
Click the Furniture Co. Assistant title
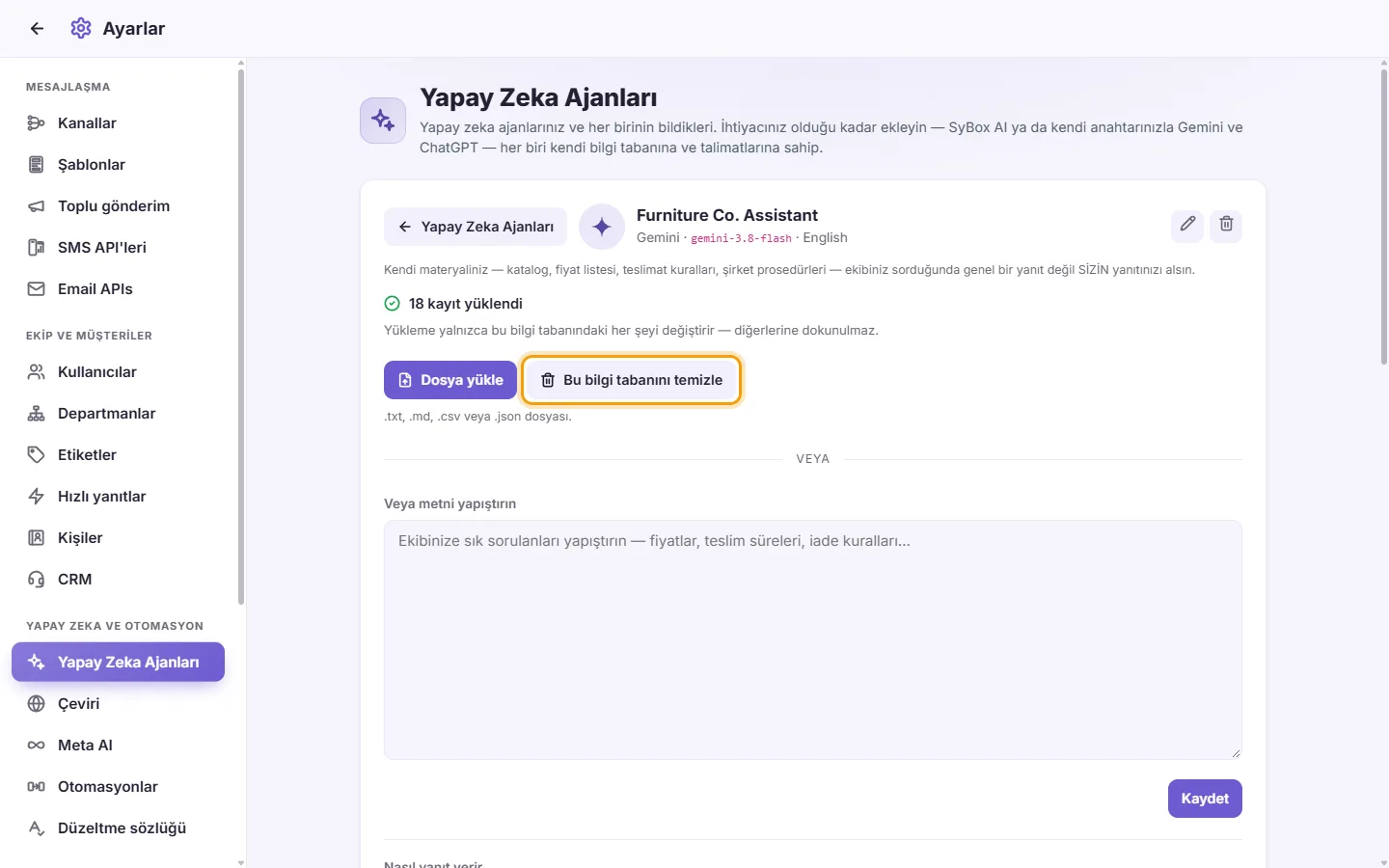727,215
